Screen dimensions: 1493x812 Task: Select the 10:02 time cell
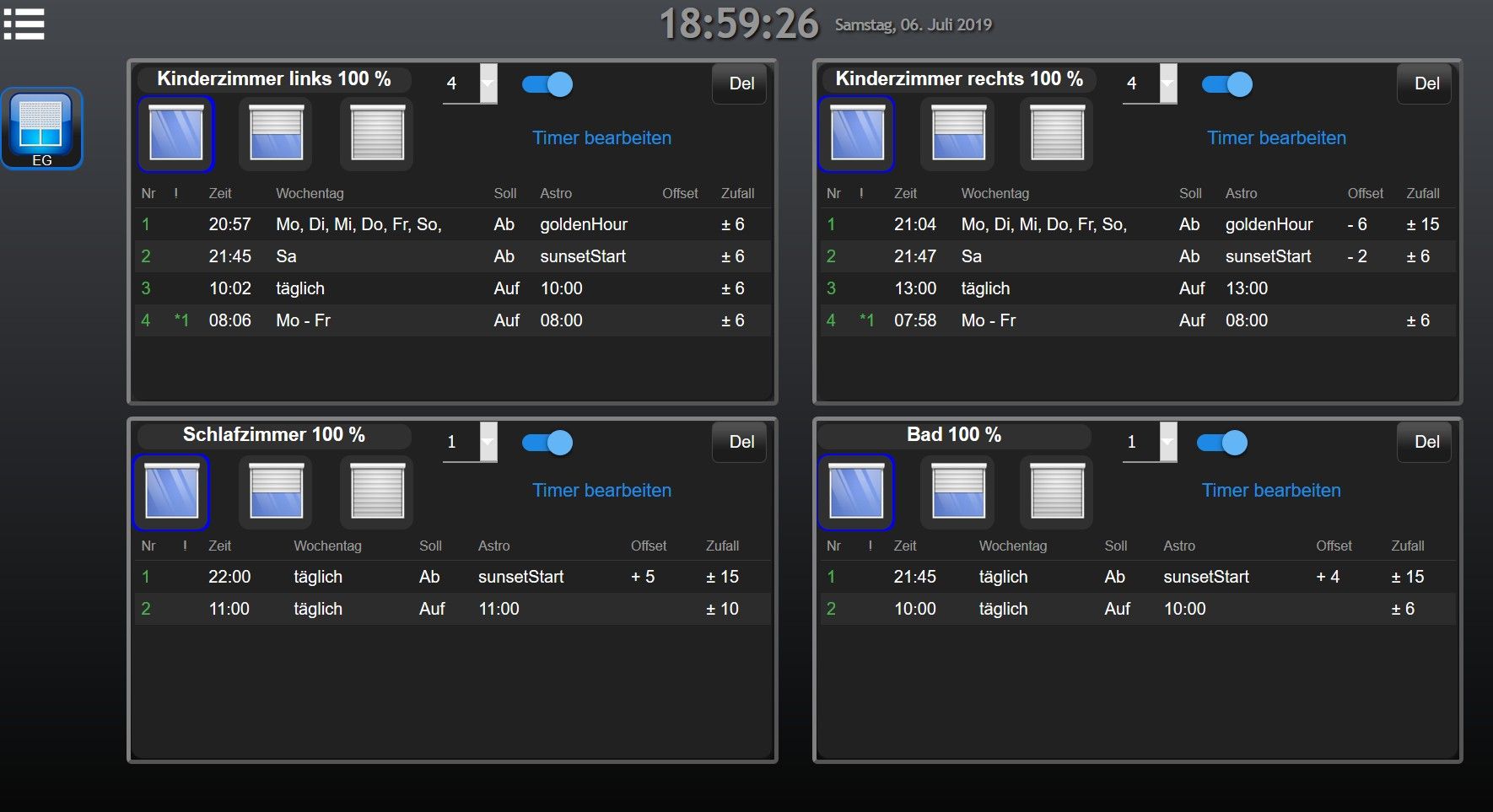[230, 288]
